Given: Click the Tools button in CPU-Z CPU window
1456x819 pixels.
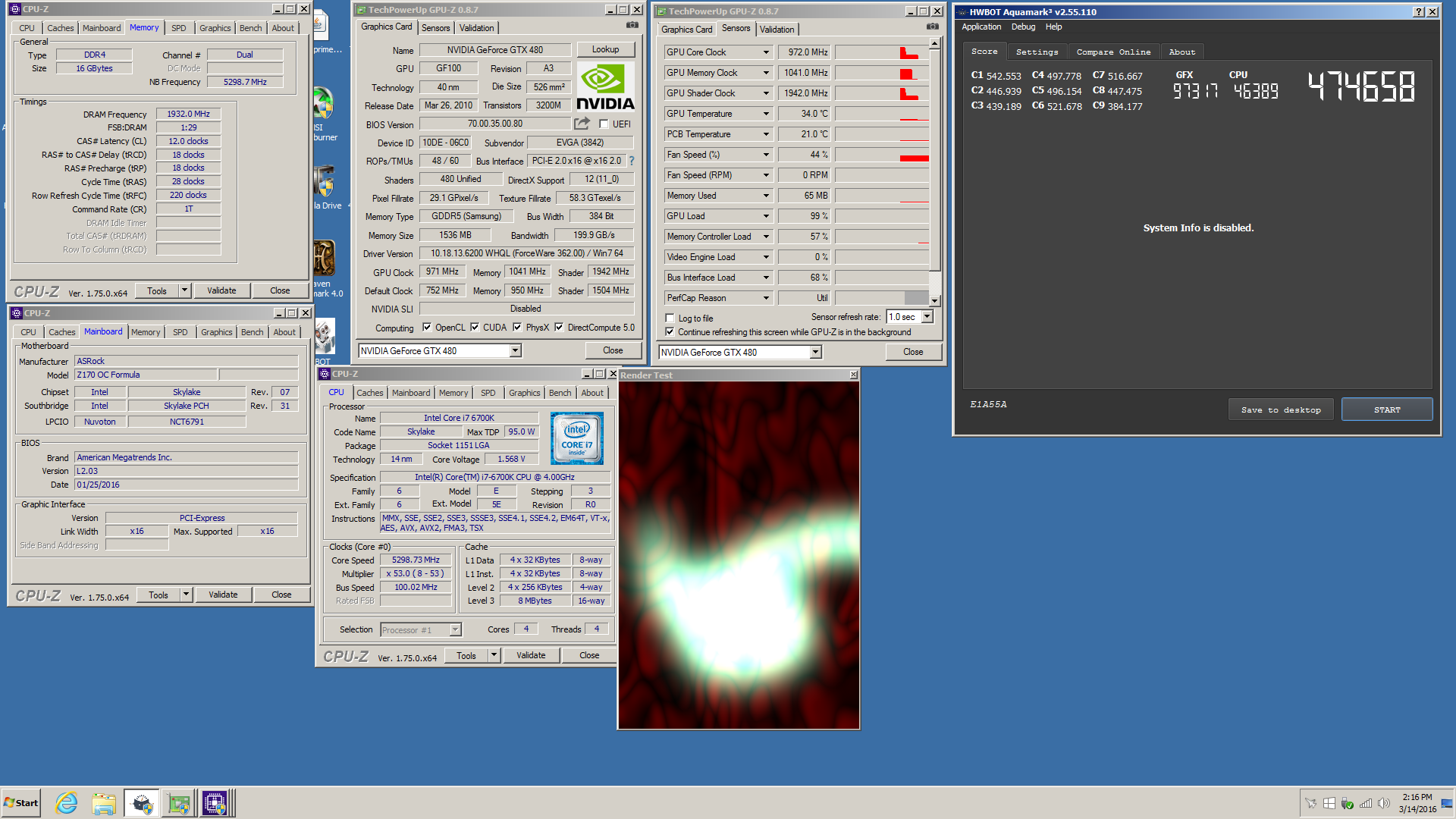Looking at the screenshot, I should point(466,655).
